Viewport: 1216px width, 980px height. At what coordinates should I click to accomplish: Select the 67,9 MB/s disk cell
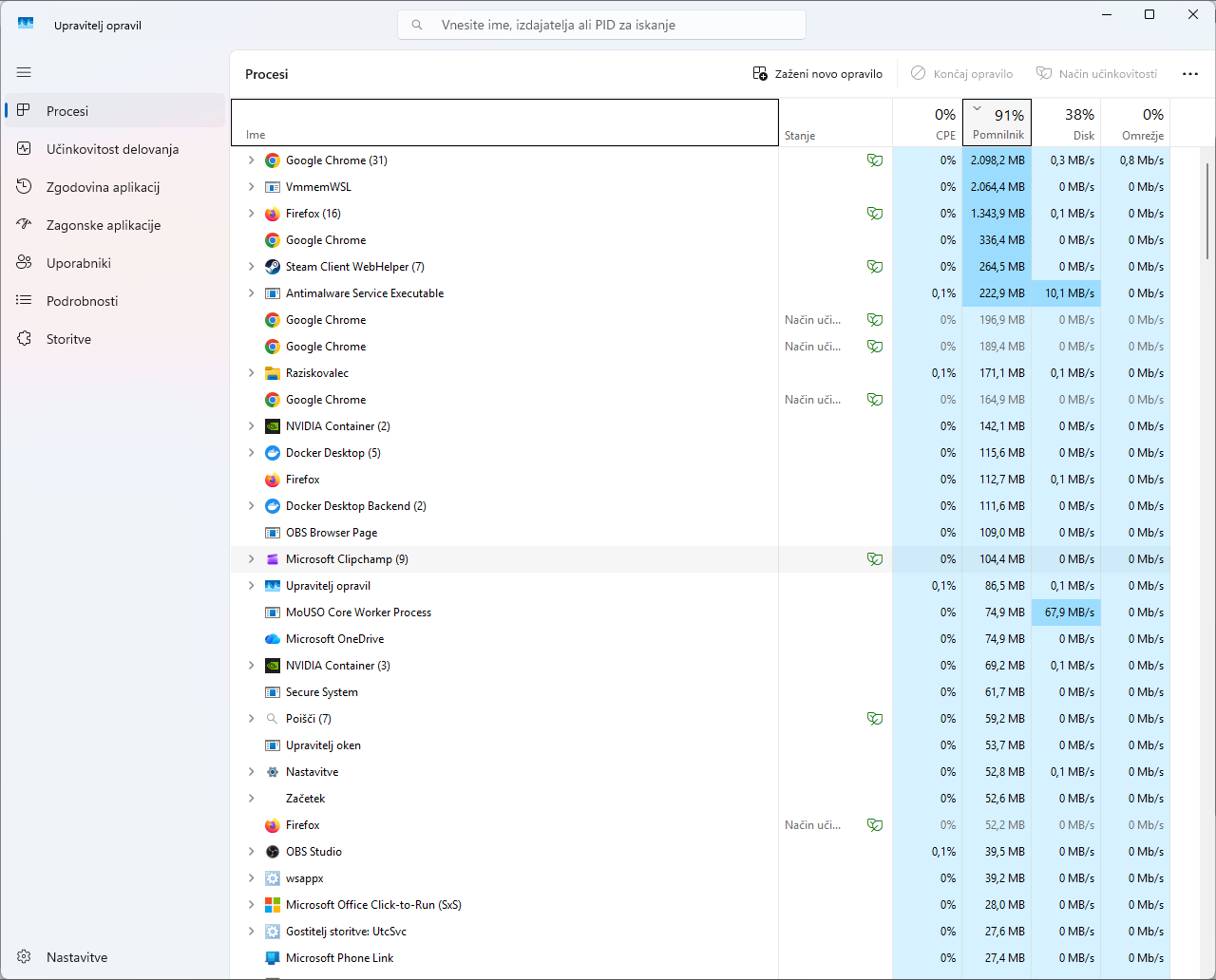(1066, 612)
